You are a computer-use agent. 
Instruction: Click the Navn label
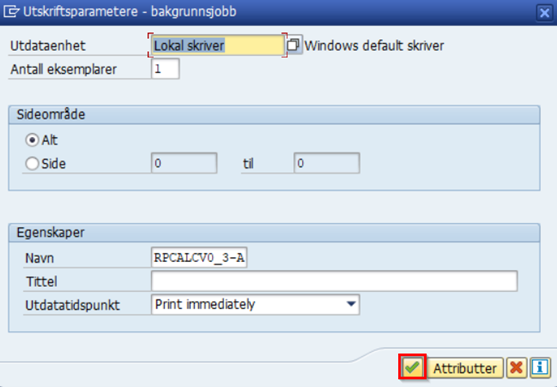click(x=39, y=258)
